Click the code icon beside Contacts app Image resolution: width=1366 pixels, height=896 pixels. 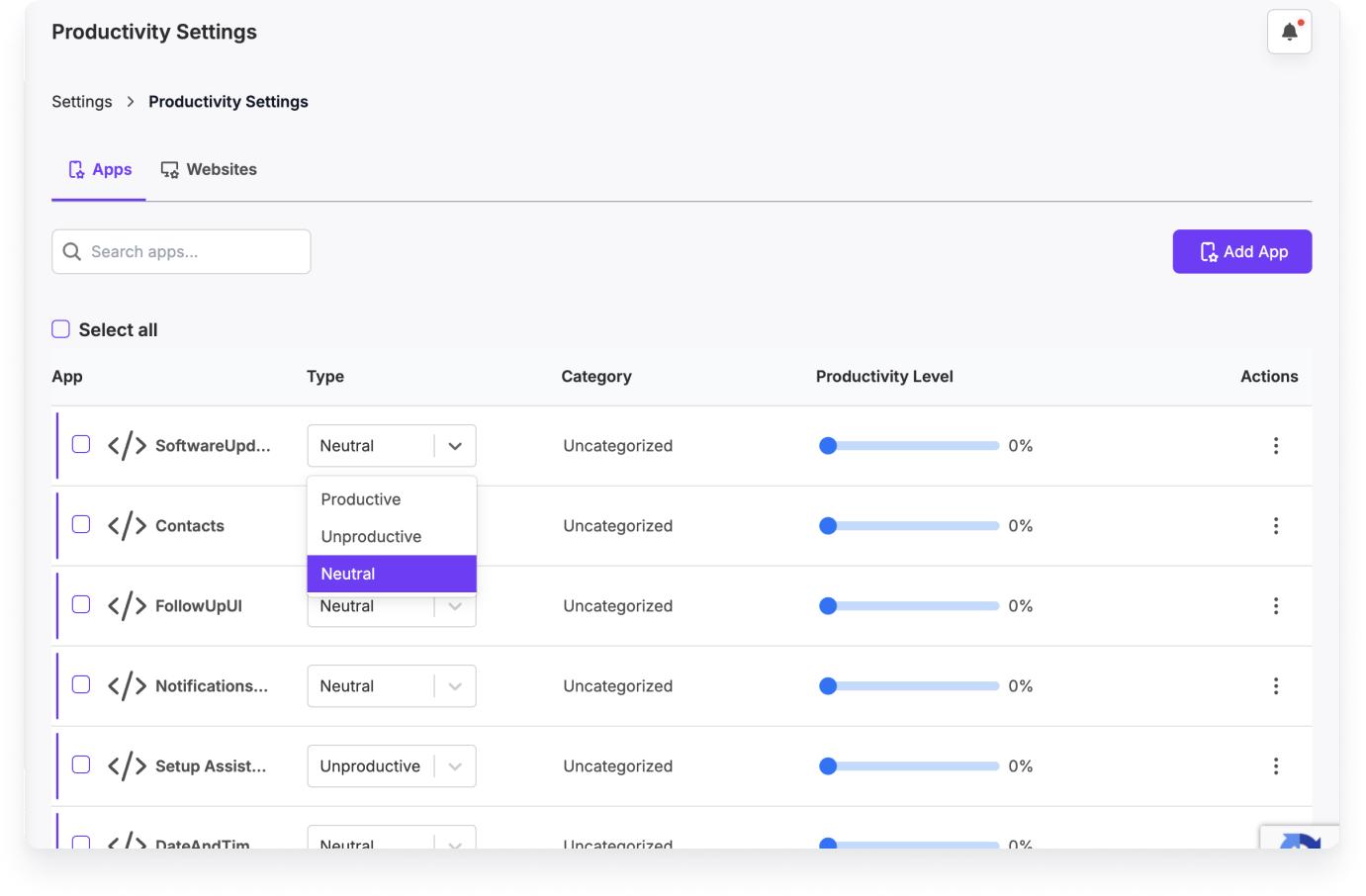127,526
